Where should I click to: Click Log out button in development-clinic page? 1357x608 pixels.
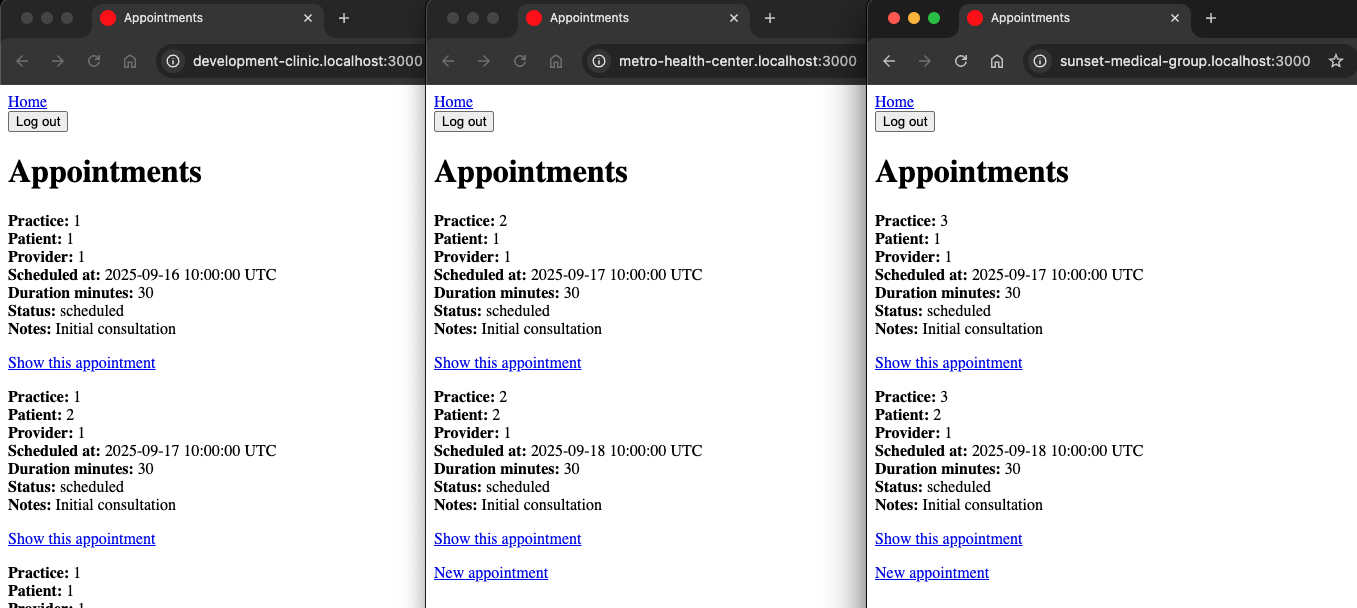click(38, 121)
